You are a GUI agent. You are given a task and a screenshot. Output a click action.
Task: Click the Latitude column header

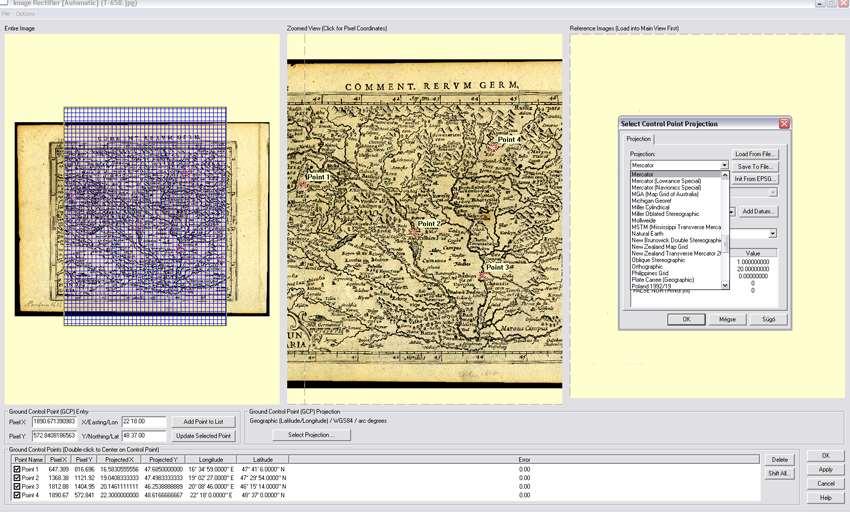pos(262,459)
